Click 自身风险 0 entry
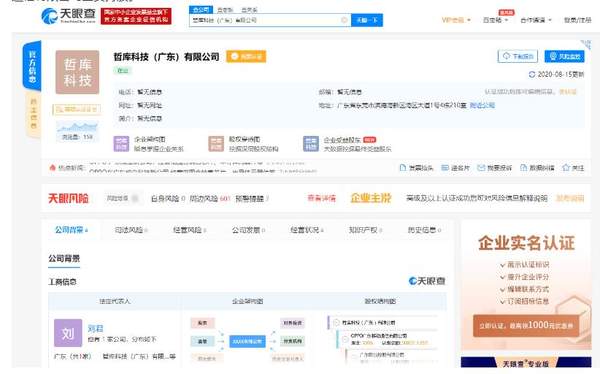The height and width of the screenshot is (374, 600). pos(168,198)
